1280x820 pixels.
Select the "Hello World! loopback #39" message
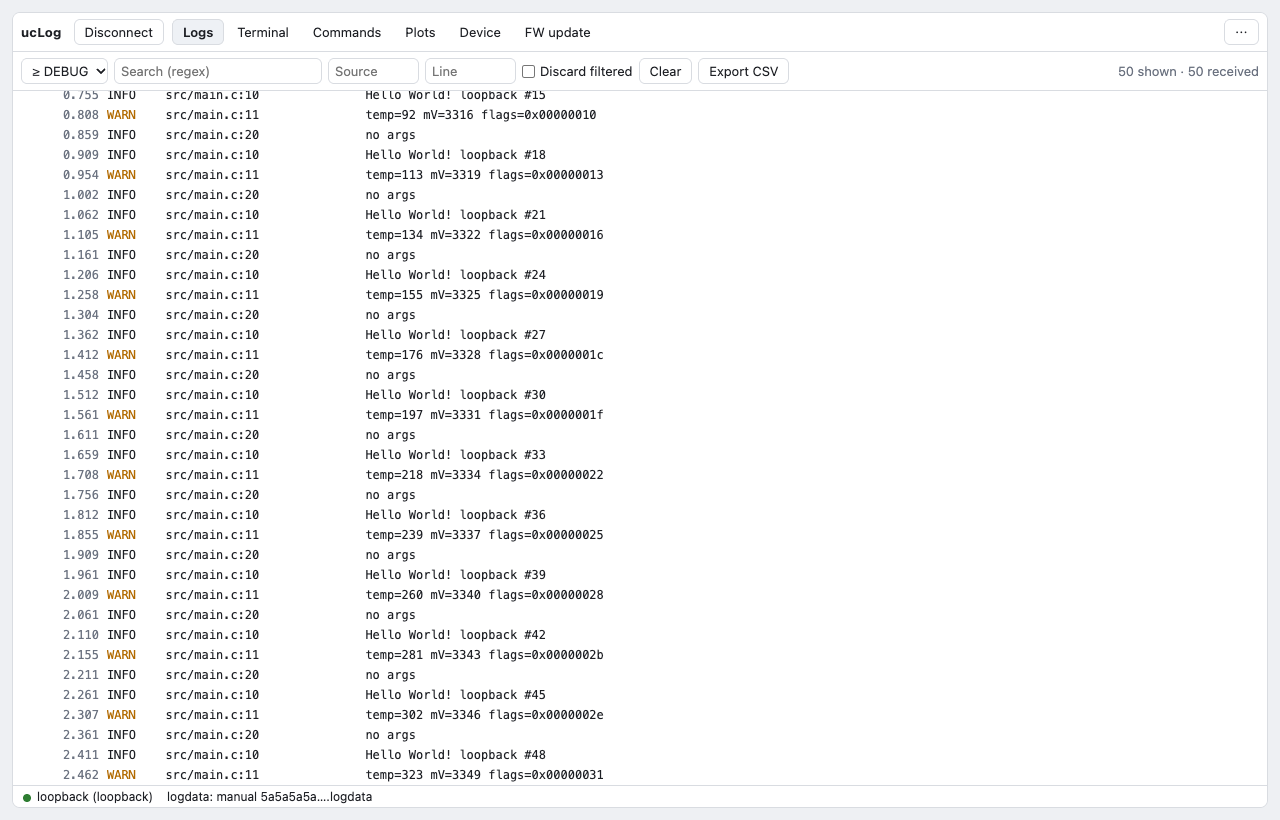click(x=455, y=575)
